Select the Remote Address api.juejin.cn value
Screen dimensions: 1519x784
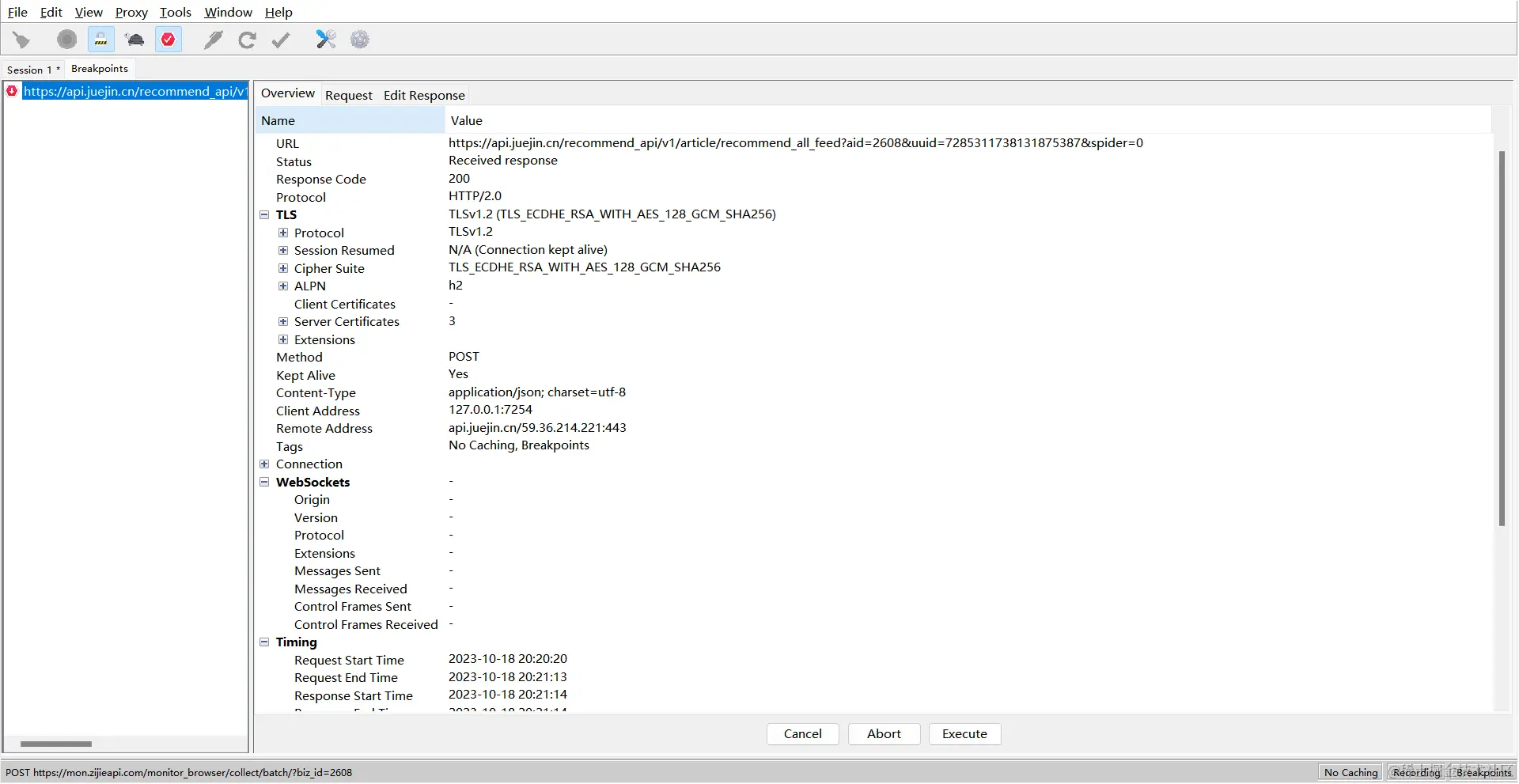(537, 428)
